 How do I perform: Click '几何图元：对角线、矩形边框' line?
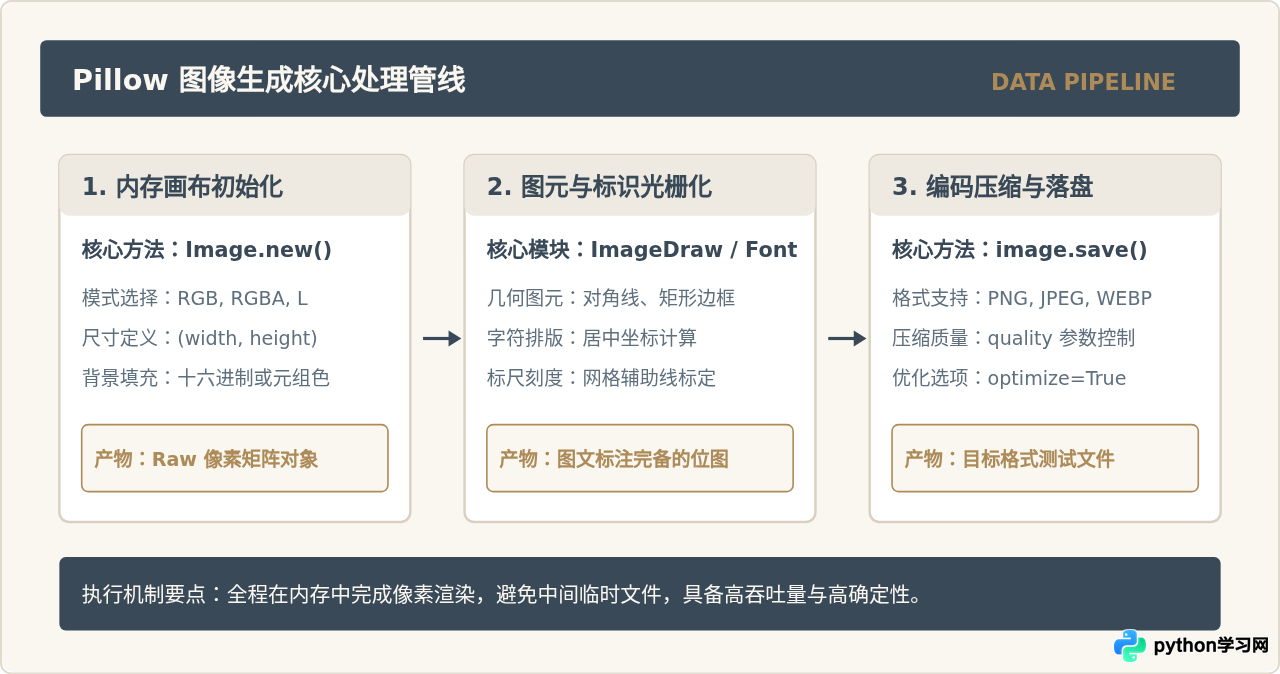611,298
